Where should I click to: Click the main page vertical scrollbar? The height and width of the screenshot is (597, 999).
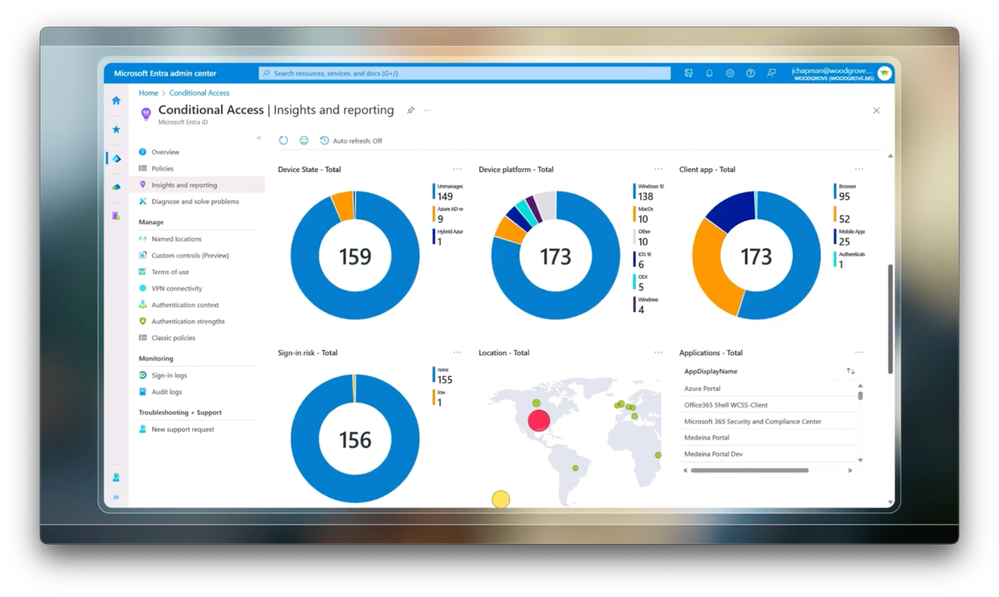tap(890, 319)
